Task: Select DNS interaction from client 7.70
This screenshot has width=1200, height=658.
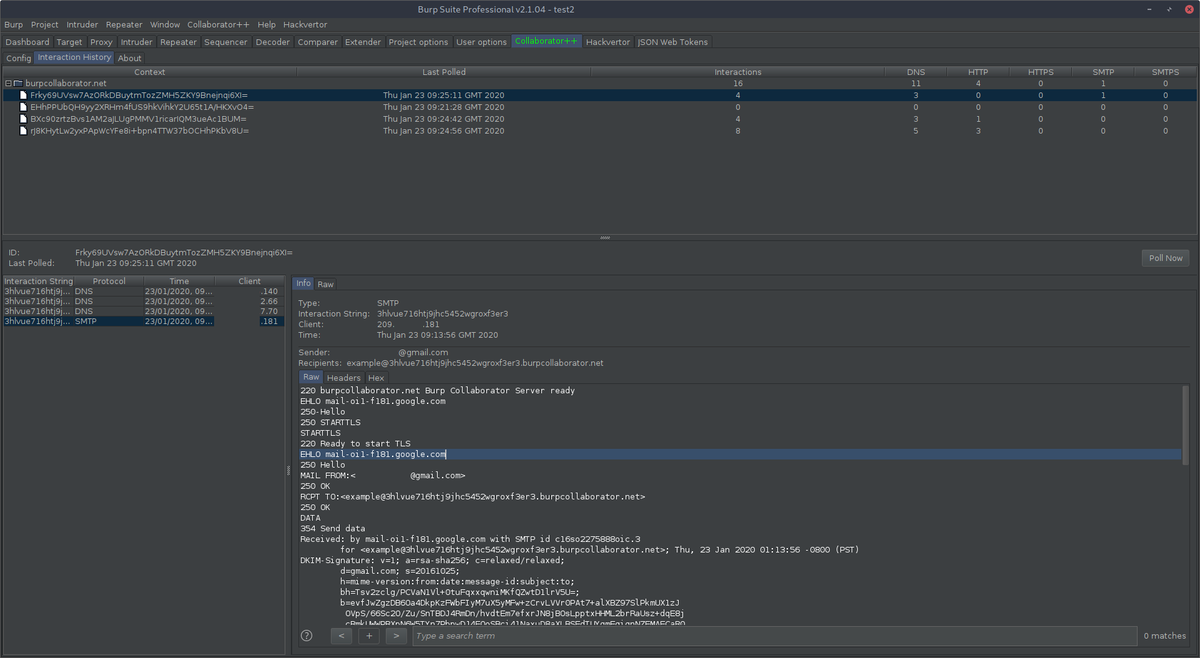Action: [143, 311]
